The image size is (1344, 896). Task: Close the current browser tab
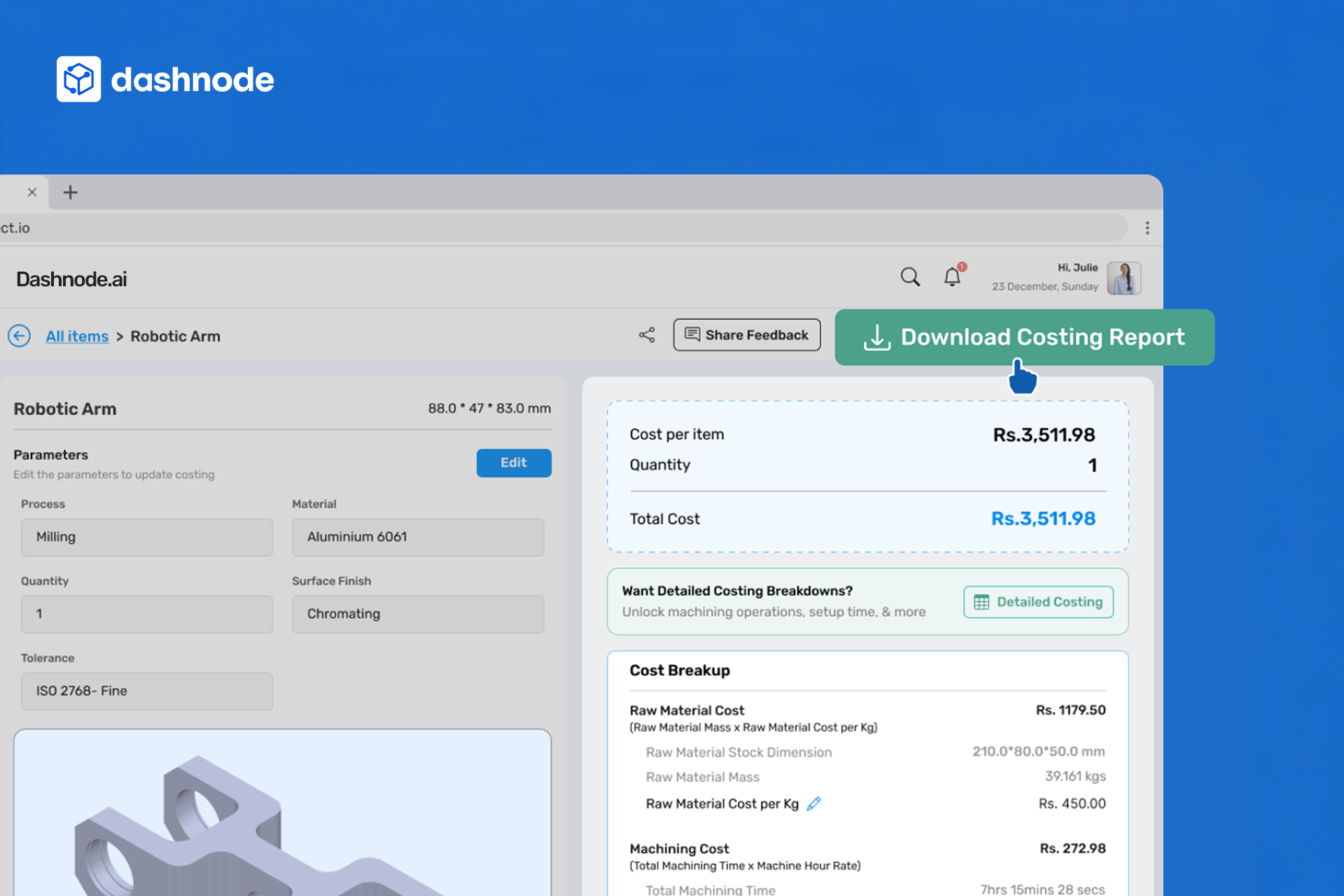coord(32,192)
